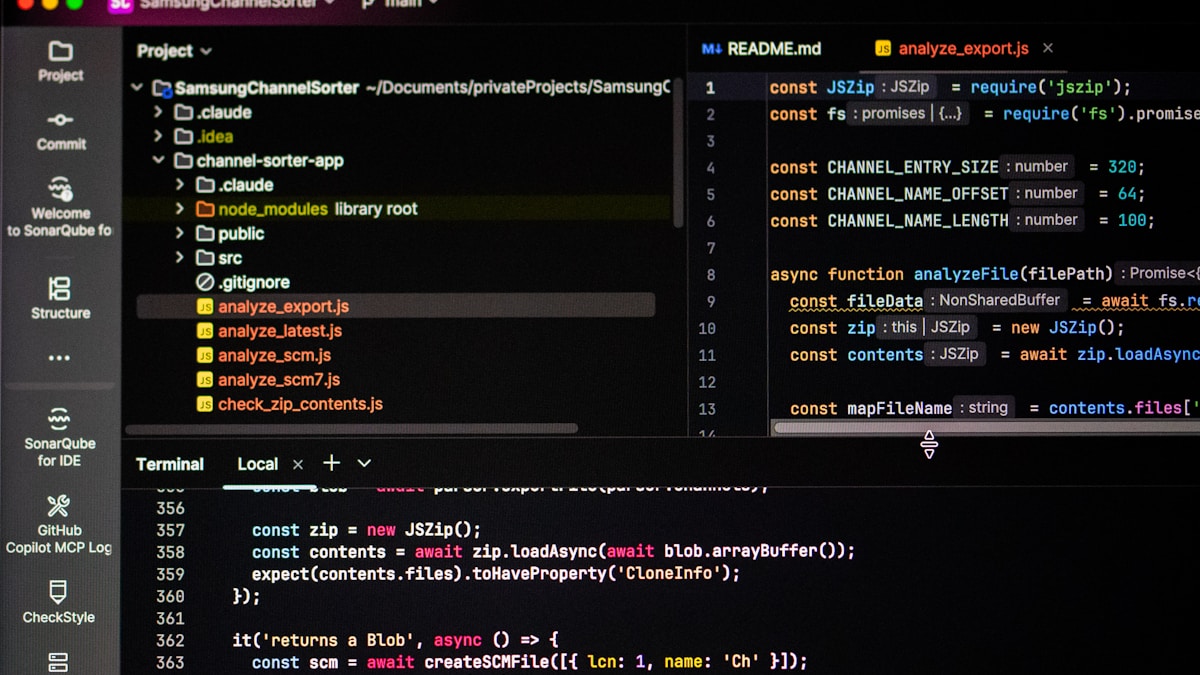Click the SamsungChannelSorter project folder icon
The height and width of the screenshot is (675, 1200).
click(162, 88)
